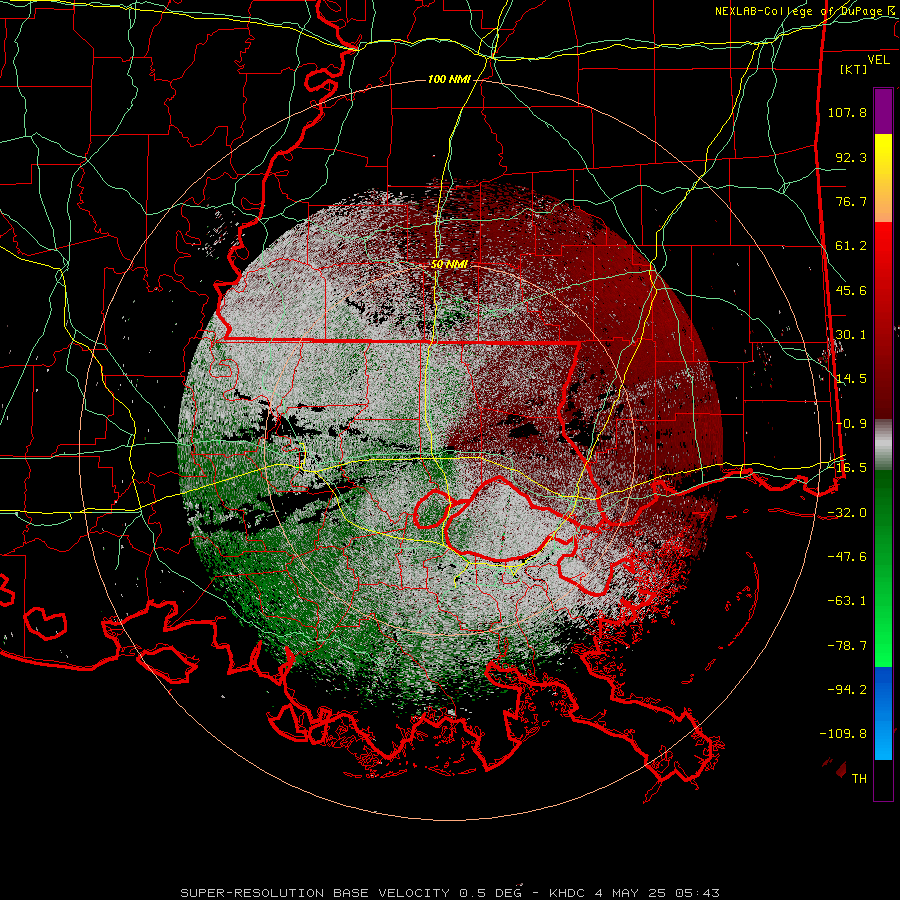Click the -78.7 value on velocity scale

coord(847,646)
